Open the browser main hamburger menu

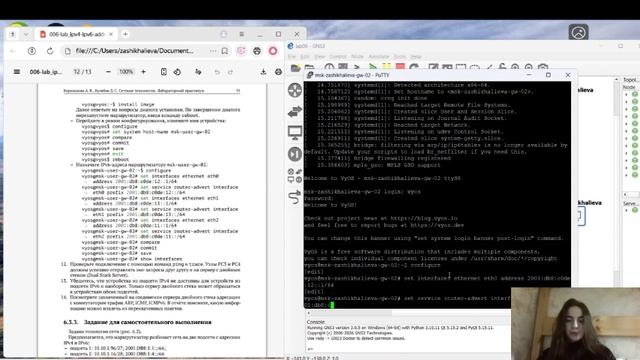coord(242,34)
